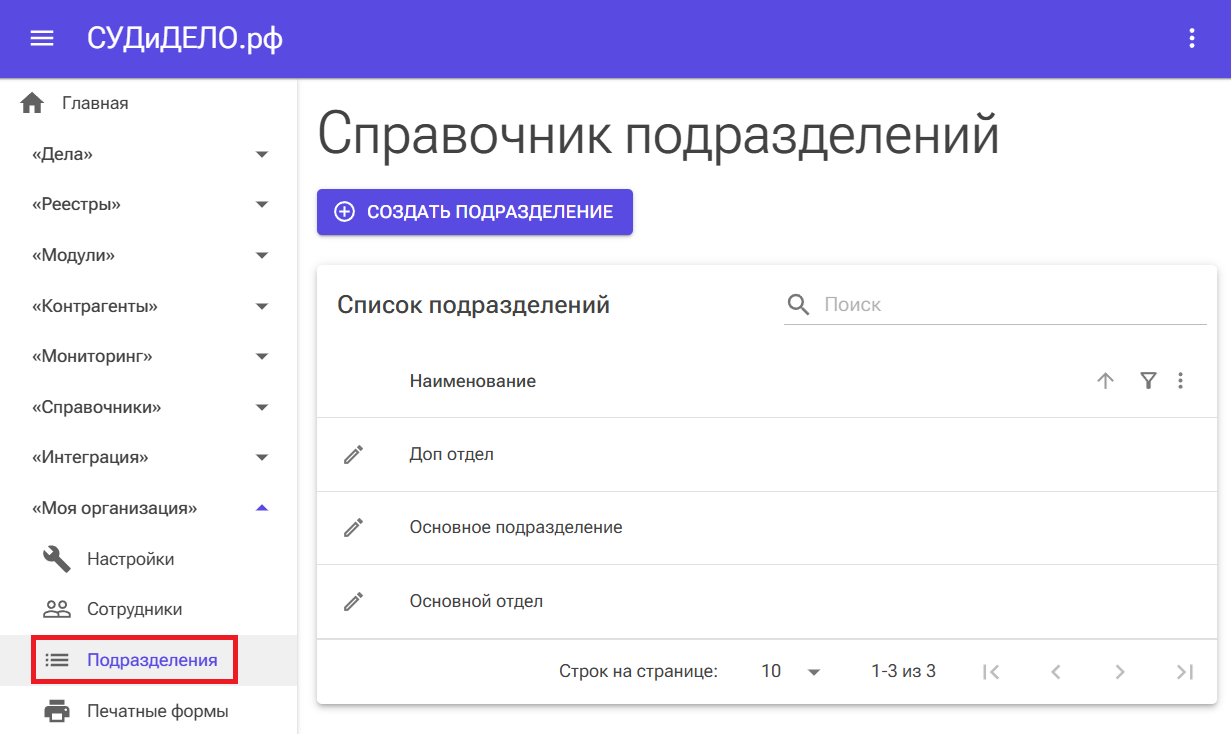Click the edit pencil for Доп отдел
1231x734 pixels.
(x=353, y=454)
